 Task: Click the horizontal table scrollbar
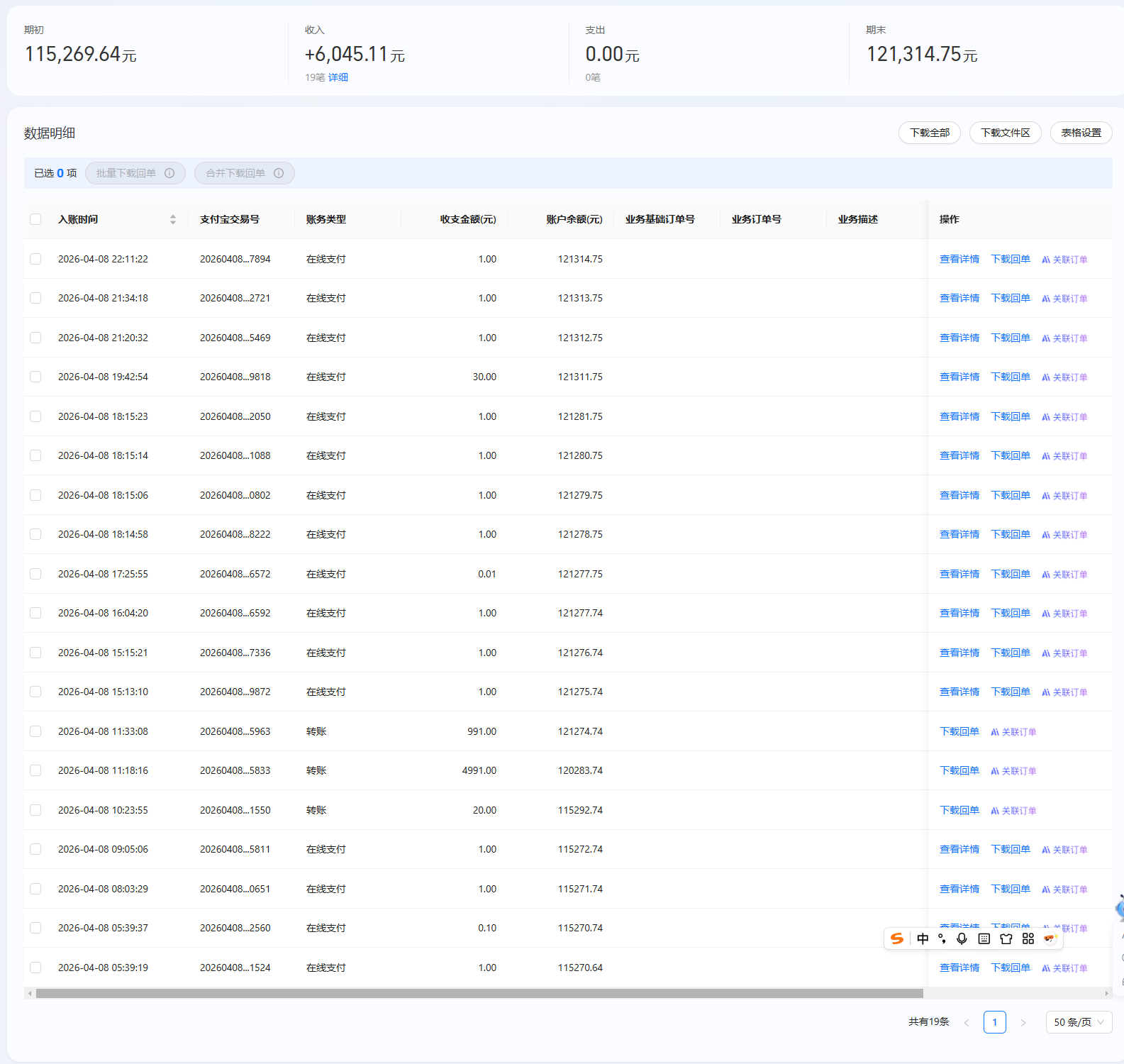click(479, 993)
